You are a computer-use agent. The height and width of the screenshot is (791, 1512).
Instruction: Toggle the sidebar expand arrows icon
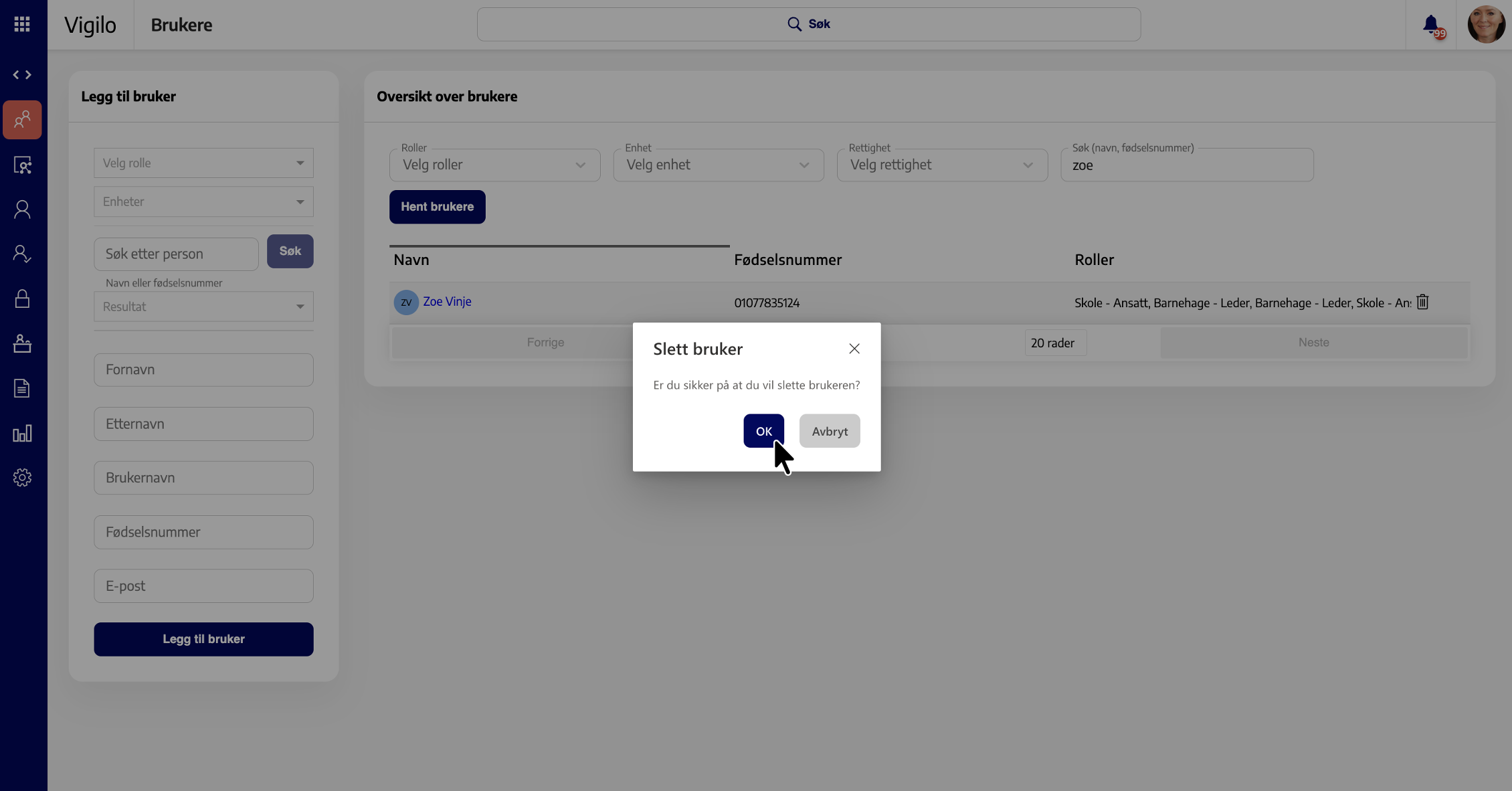22,75
